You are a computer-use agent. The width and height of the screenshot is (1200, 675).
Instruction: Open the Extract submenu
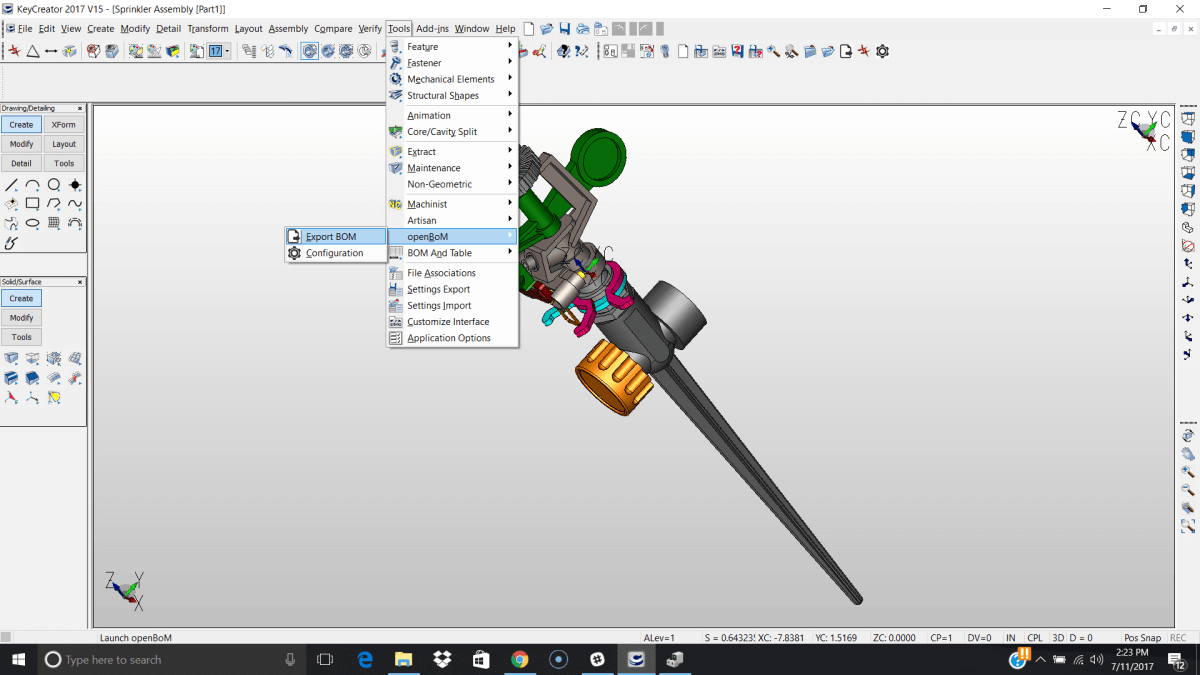click(x=452, y=152)
